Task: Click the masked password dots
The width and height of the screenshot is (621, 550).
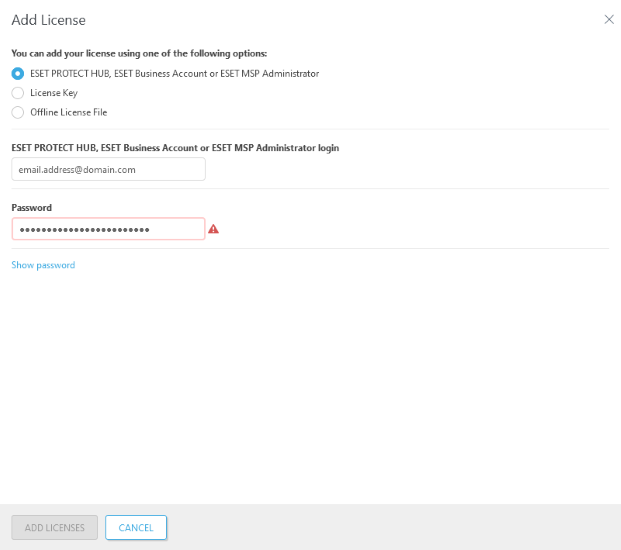Action: pyautogui.click(x=85, y=229)
